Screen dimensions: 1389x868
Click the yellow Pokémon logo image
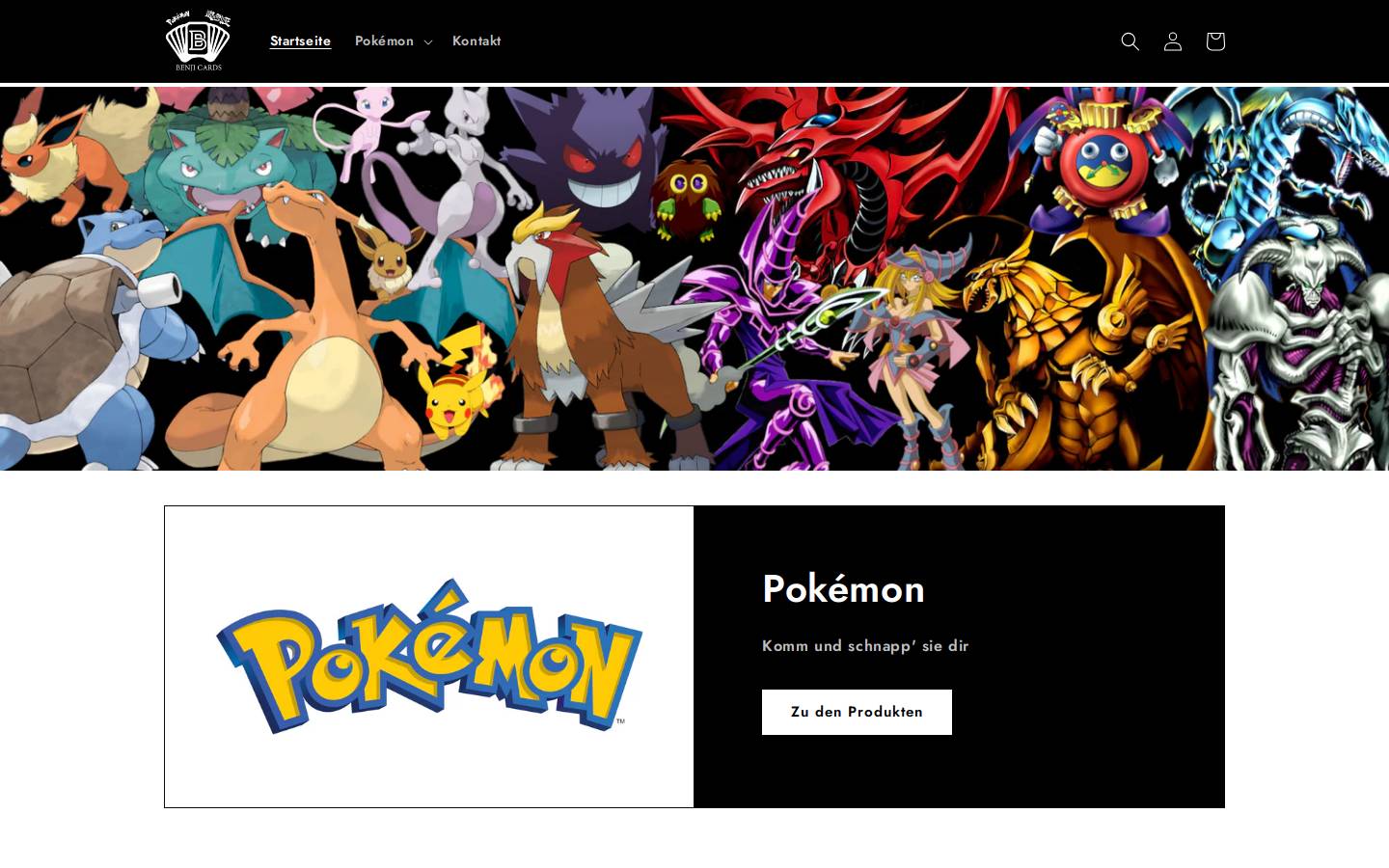coord(429,656)
